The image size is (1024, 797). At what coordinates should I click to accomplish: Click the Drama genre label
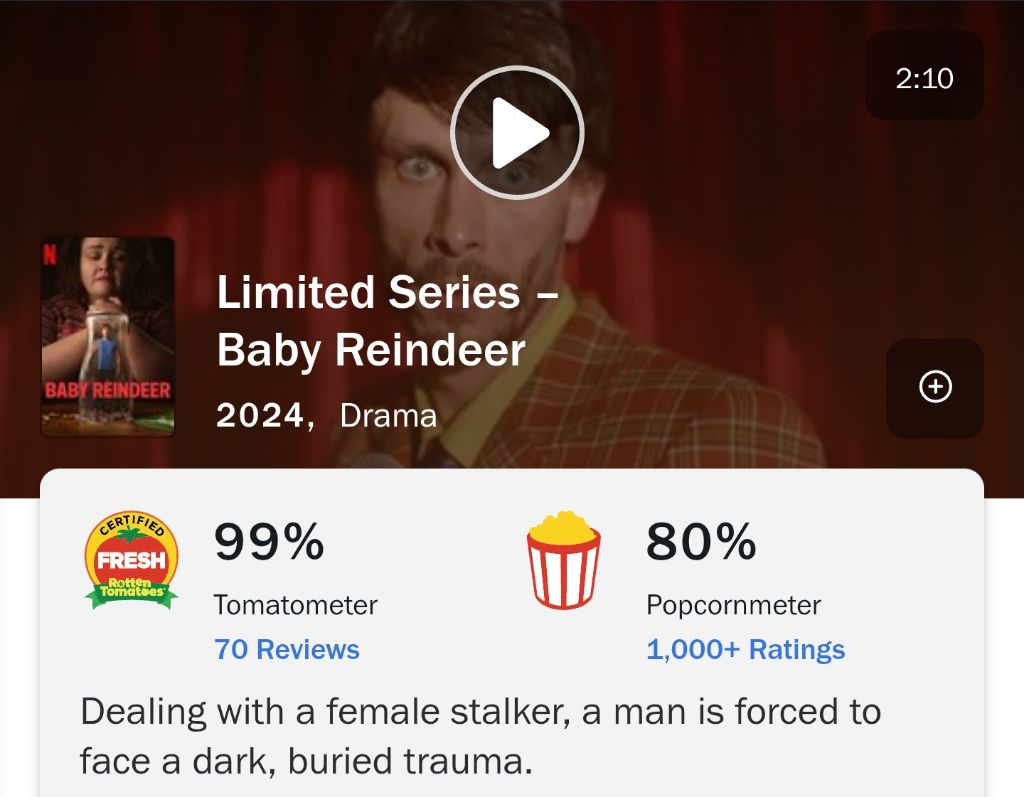click(x=388, y=415)
